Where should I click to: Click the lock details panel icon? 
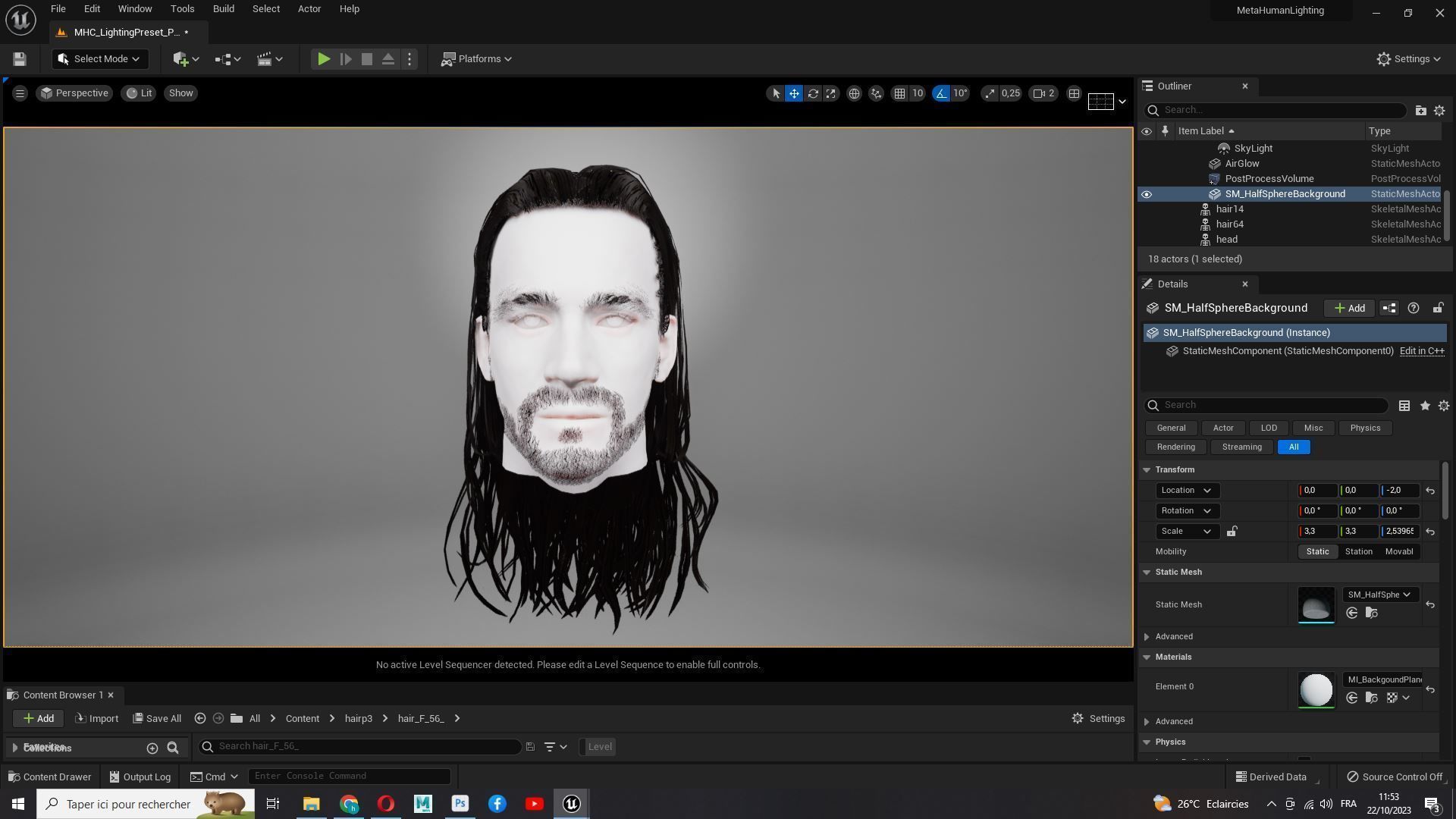click(x=1438, y=308)
